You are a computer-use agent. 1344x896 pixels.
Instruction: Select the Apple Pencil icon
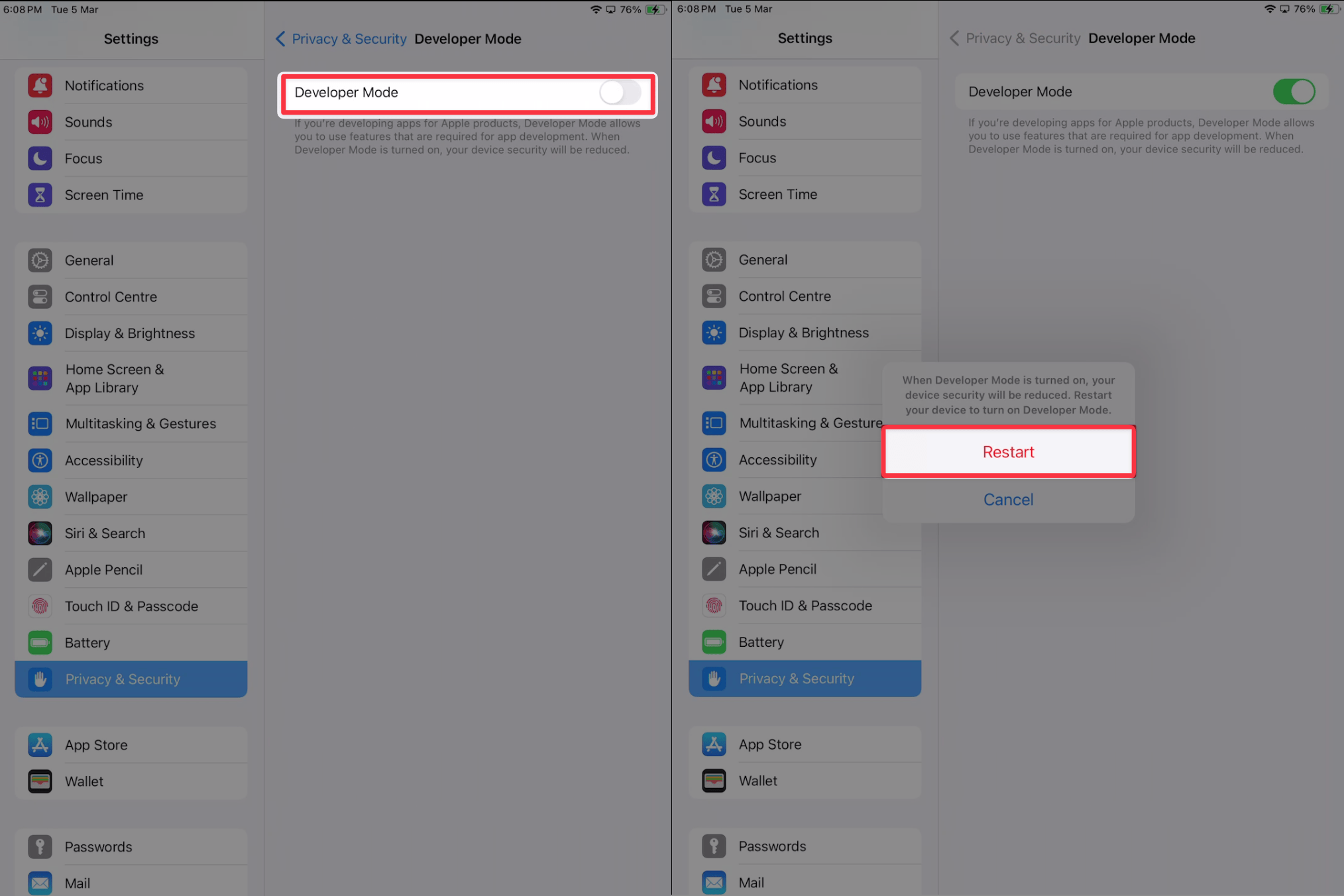click(x=40, y=569)
